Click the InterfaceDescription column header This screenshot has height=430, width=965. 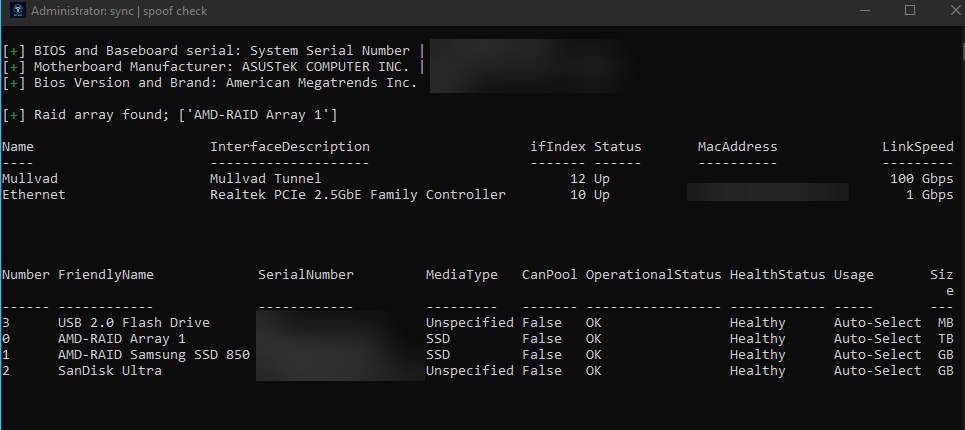(290, 147)
